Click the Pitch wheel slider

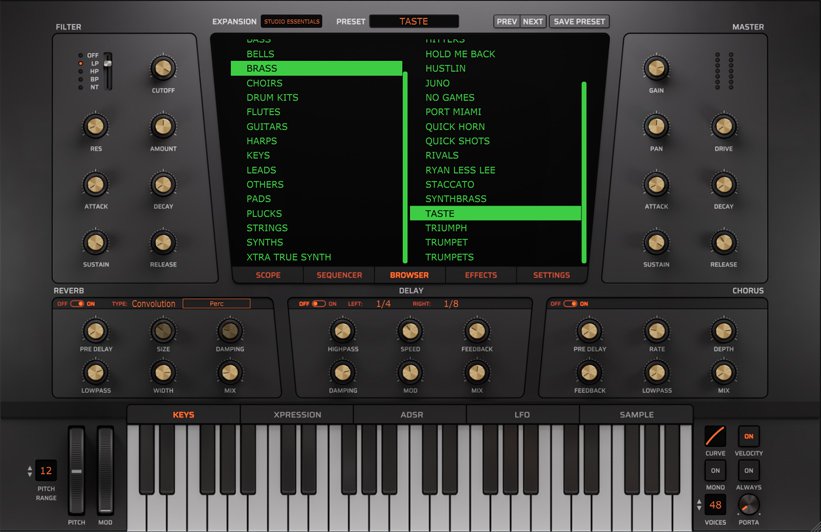coord(77,469)
